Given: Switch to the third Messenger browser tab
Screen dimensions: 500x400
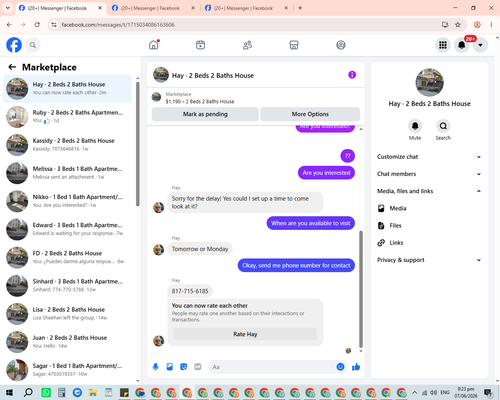Looking at the screenshot, I should pyautogui.click(x=247, y=8).
